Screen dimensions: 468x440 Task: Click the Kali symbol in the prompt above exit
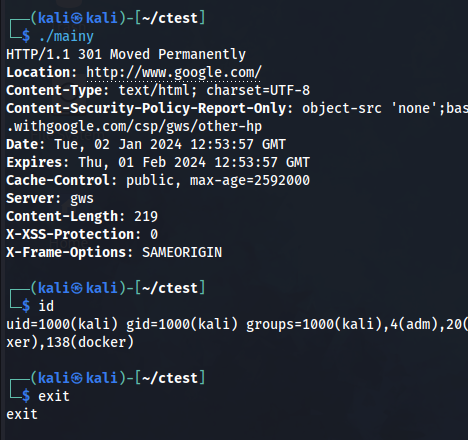click(x=77, y=378)
